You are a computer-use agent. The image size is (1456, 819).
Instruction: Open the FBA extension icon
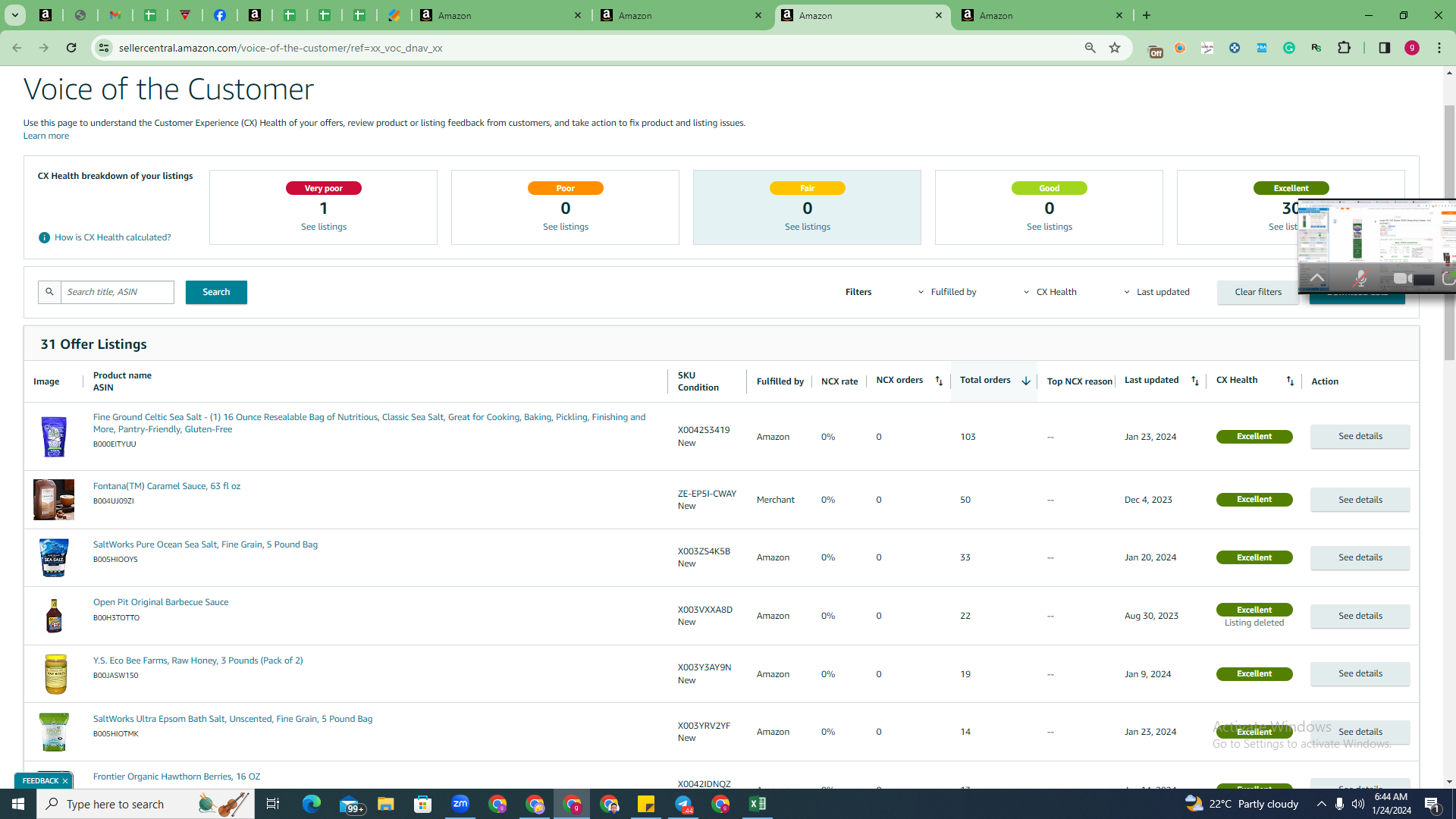(x=1262, y=48)
